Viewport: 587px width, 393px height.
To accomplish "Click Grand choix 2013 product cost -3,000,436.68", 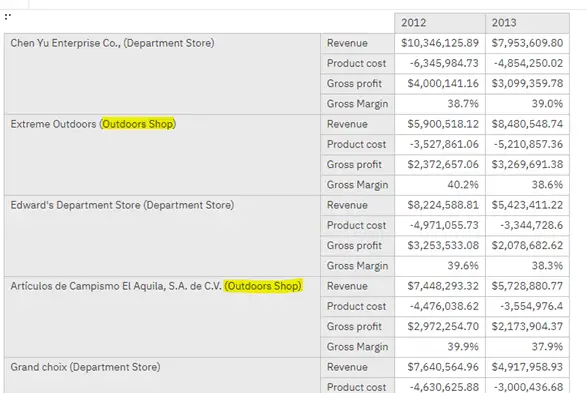I will (527, 386).
